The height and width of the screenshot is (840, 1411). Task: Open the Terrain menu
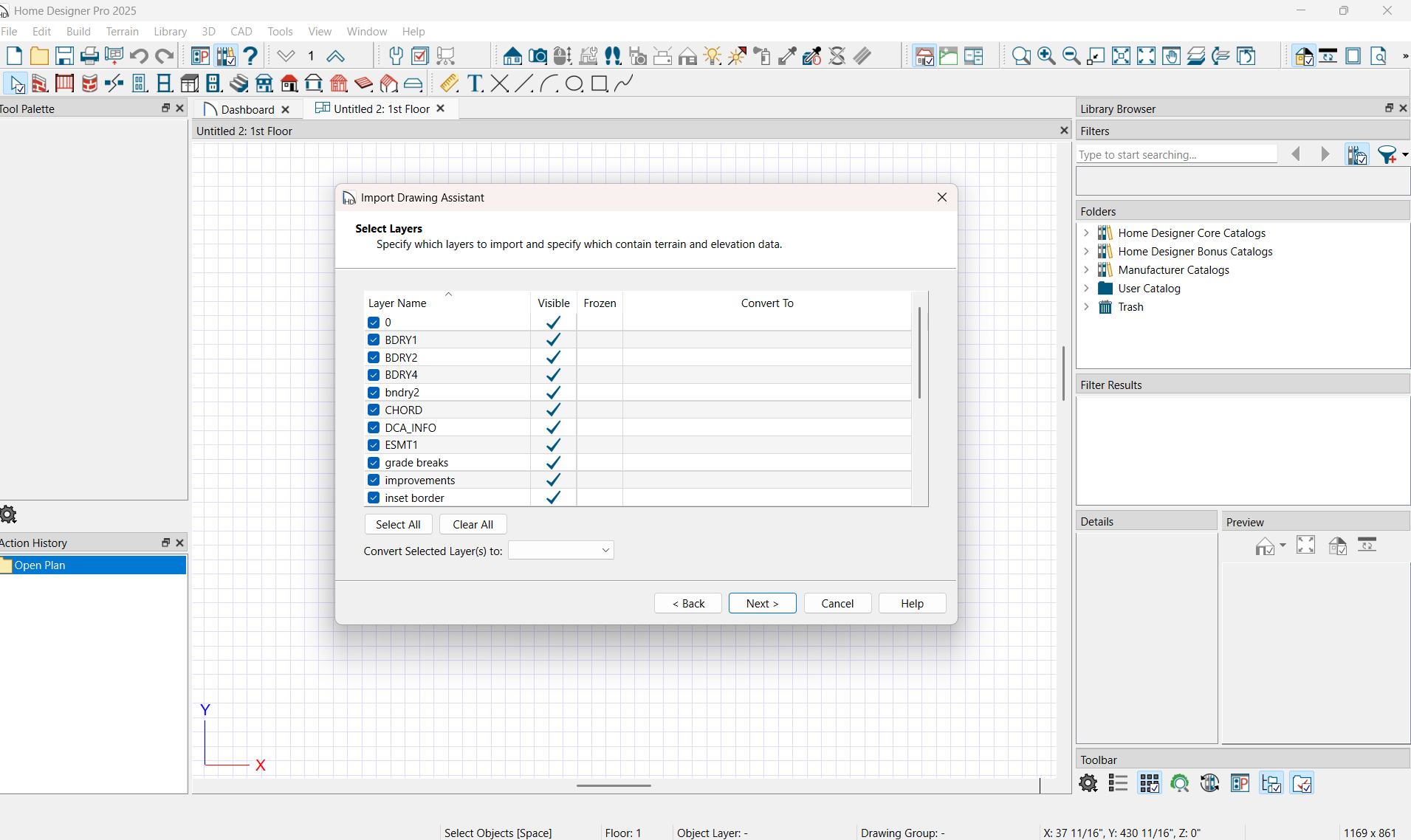click(x=122, y=32)
